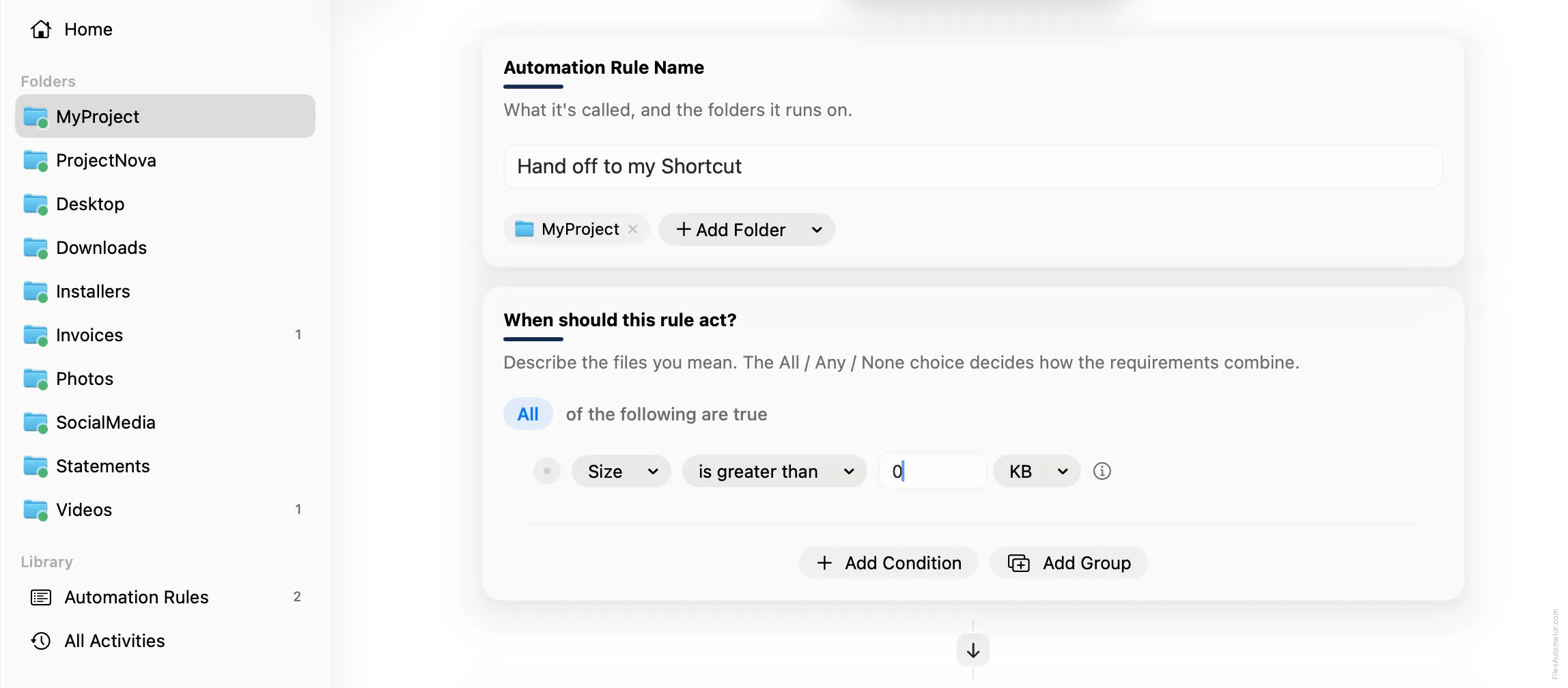Click the Videos count badge 1
Image resolution: width=1568 pixels, height=688 pixels.
pos(298,509)
